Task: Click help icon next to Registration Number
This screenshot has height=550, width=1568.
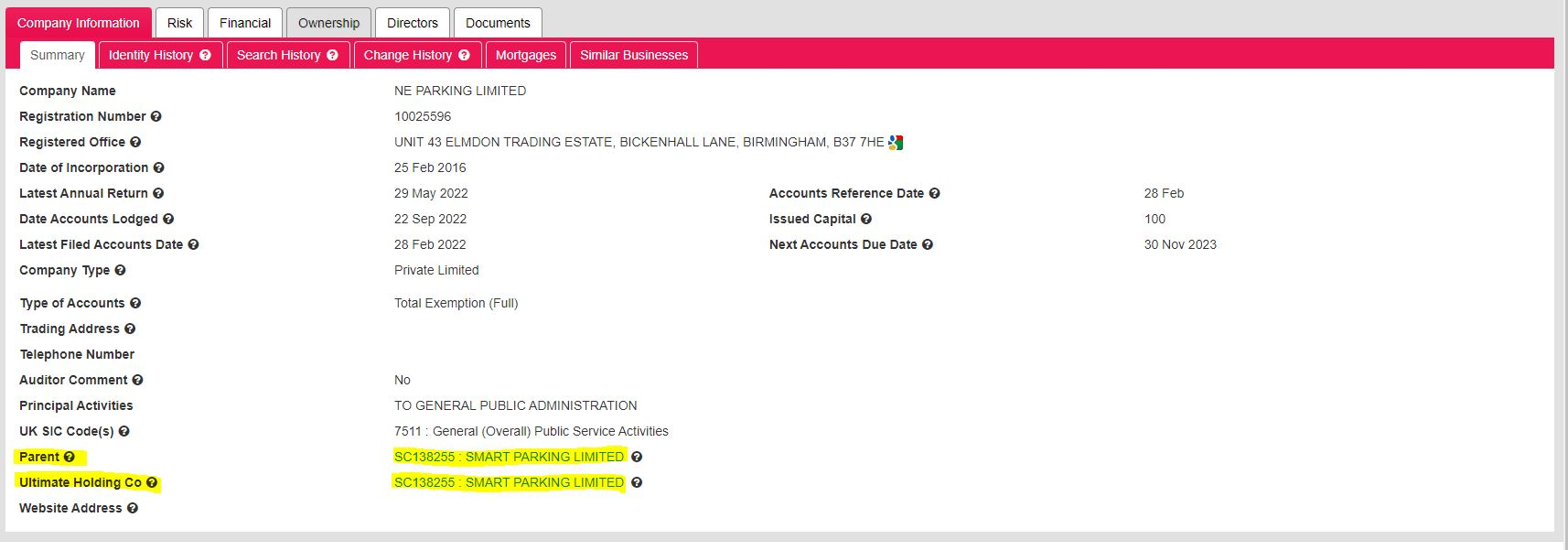Action: [x=156, y=116]
